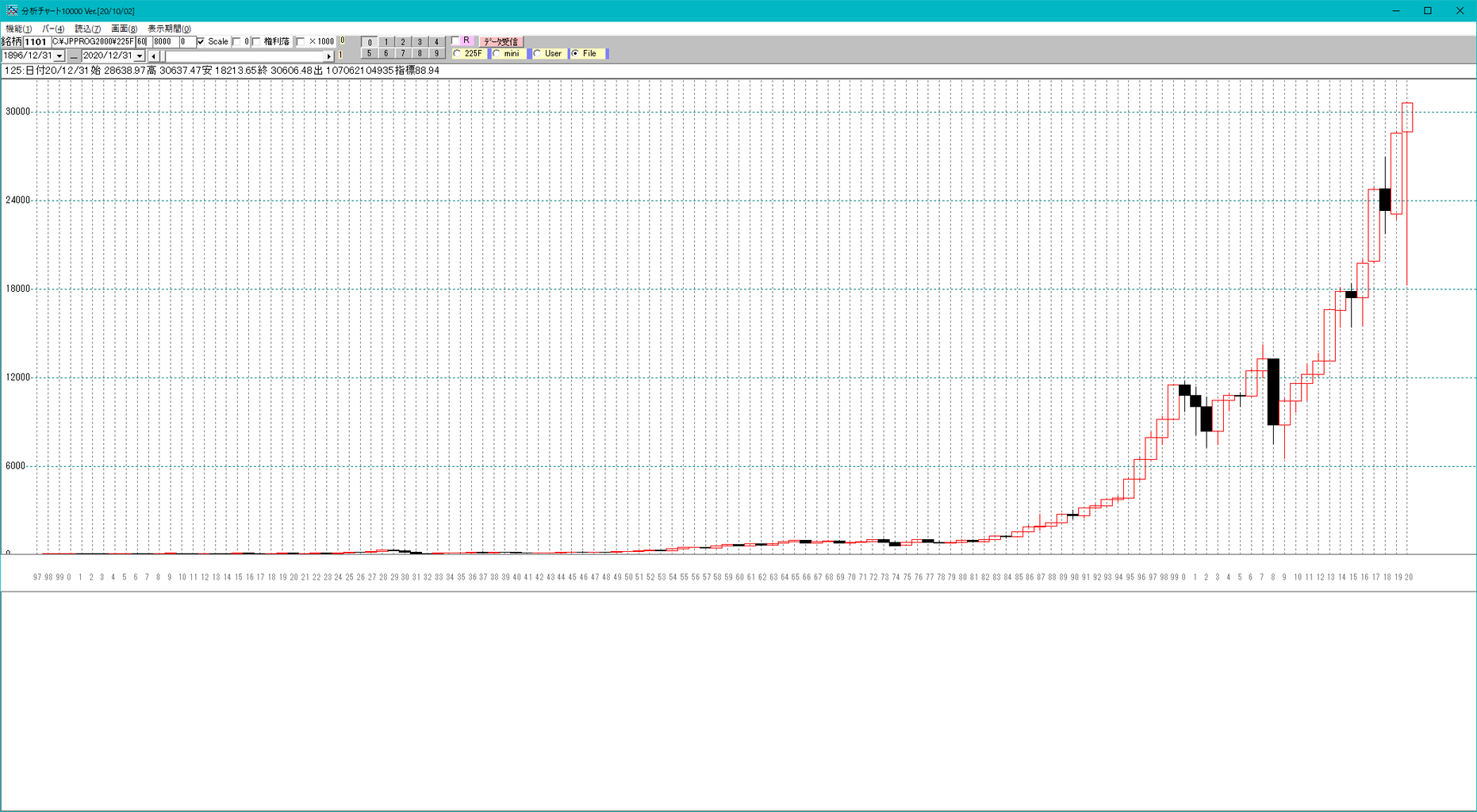Viewport: 1477px width, 812px height.
Task: Enable the ×1000 checkbox
Action: pyautogui.click(x=301, y=41)
